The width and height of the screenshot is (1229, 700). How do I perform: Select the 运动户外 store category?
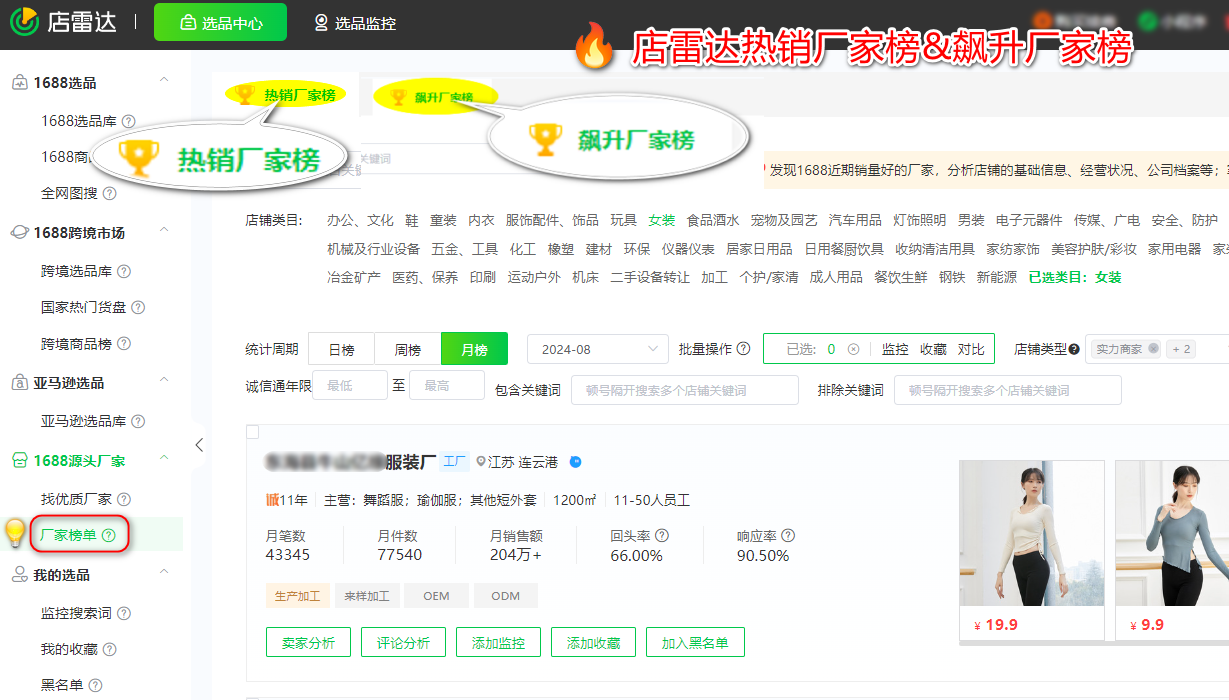coord(534,277)
